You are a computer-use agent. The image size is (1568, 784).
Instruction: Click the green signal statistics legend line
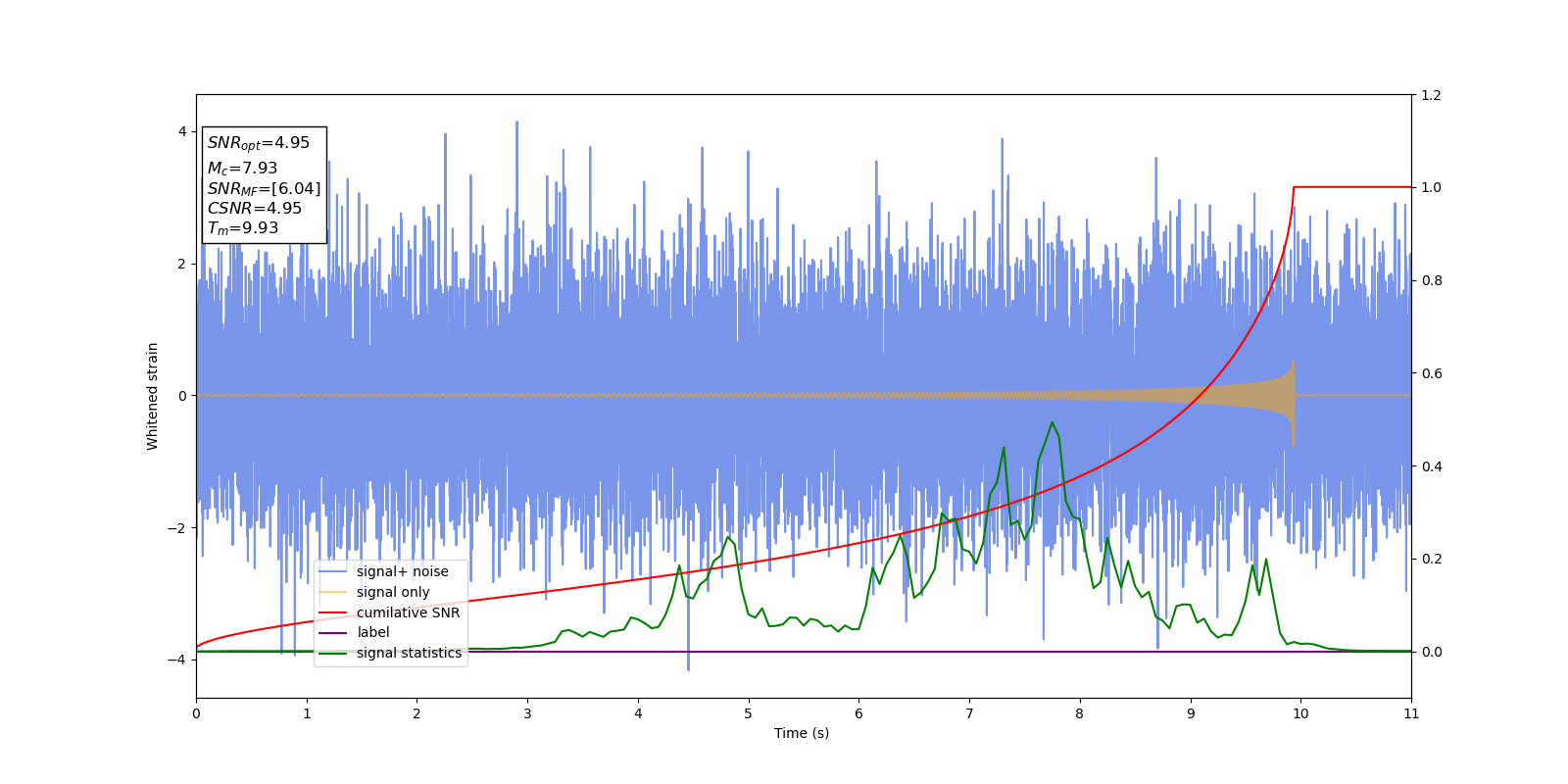(x=333, y=653)
